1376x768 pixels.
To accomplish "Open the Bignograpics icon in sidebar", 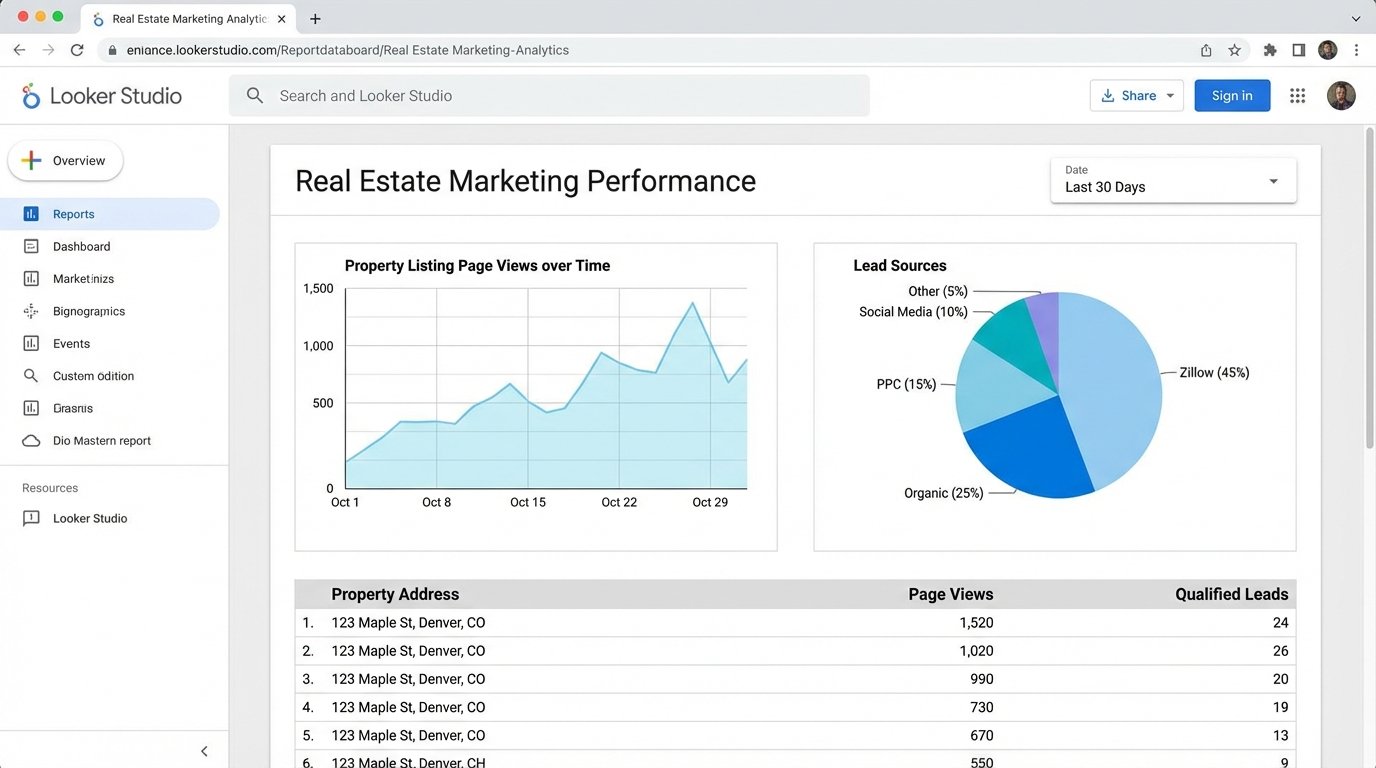I will [x=29, y=311].
